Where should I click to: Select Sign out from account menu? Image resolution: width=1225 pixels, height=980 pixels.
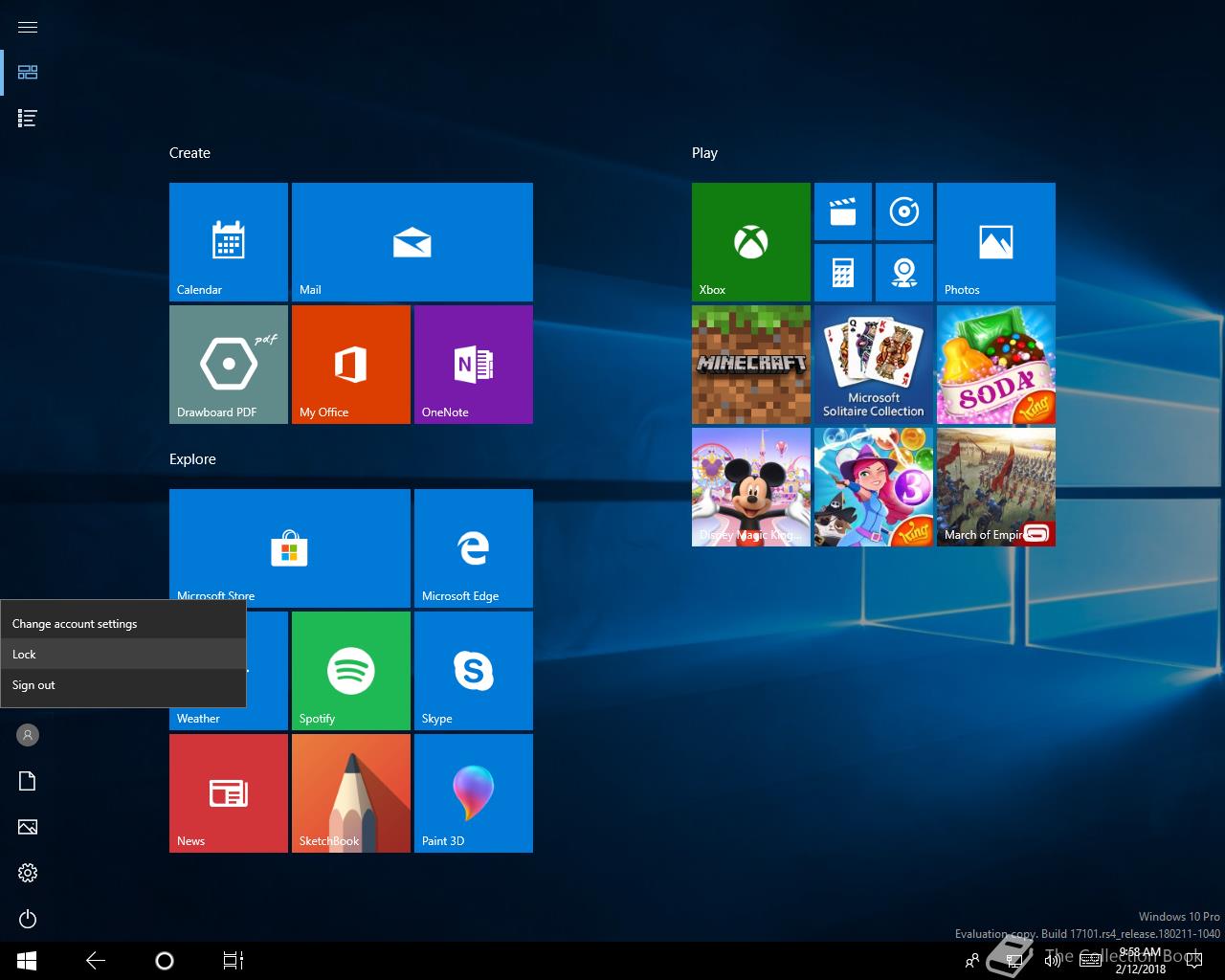pyautogui.click(x=122, y=685)
